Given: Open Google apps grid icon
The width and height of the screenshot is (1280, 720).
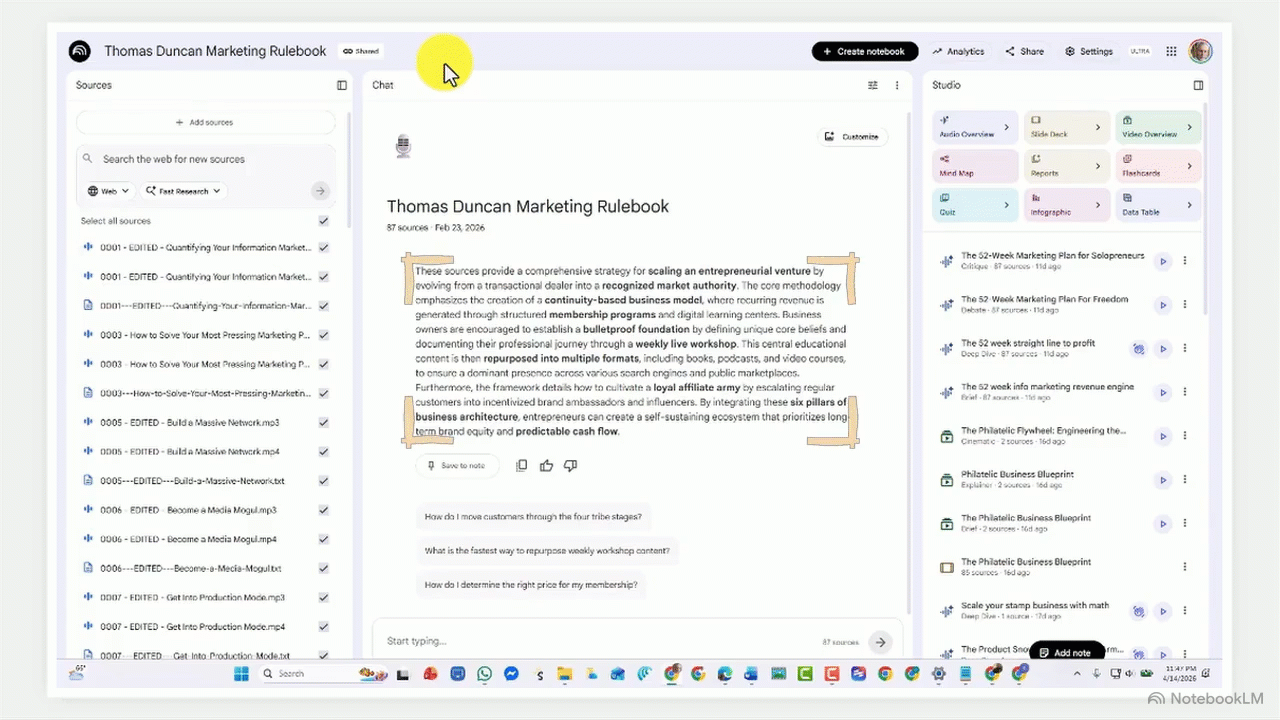Looking at the screenshot, I should (x=1171, y=51).
